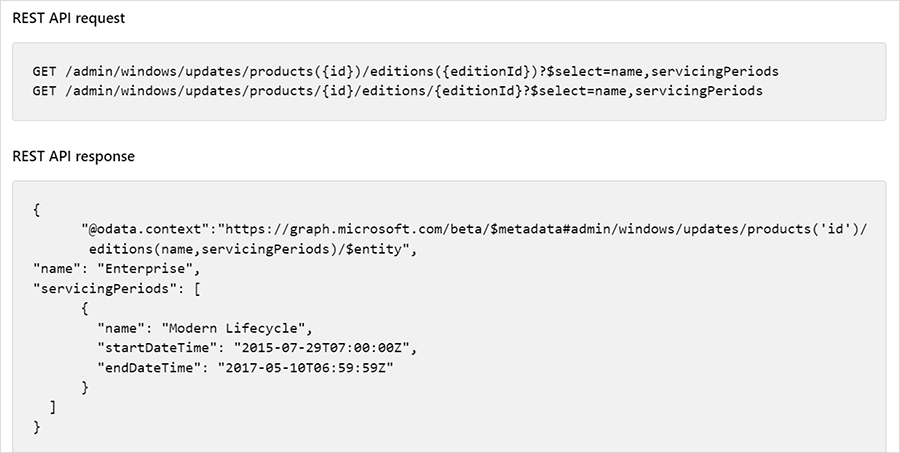Click the startDateTime value 2015-07-29T07:00:00Z
The width and height of the screenshot is (900, 453).
tap(324, 347)
